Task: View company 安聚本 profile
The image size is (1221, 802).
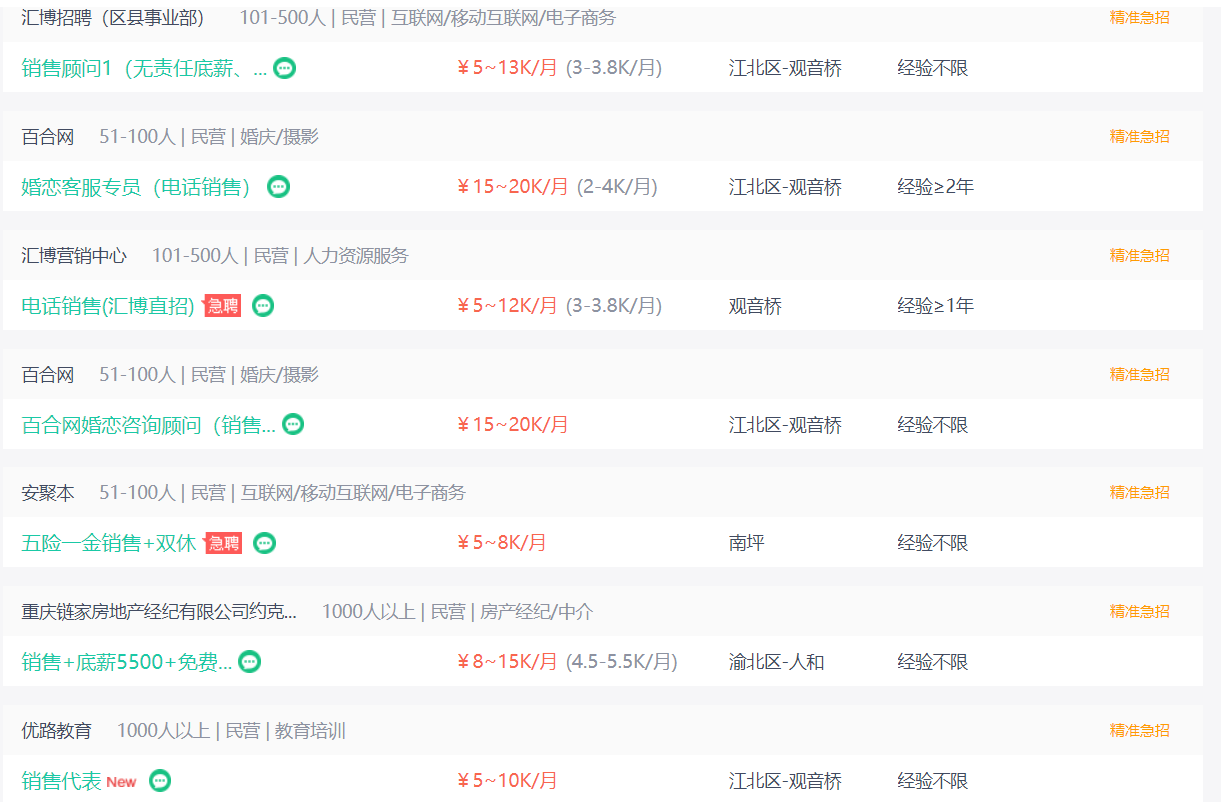Action: (48, 493)
